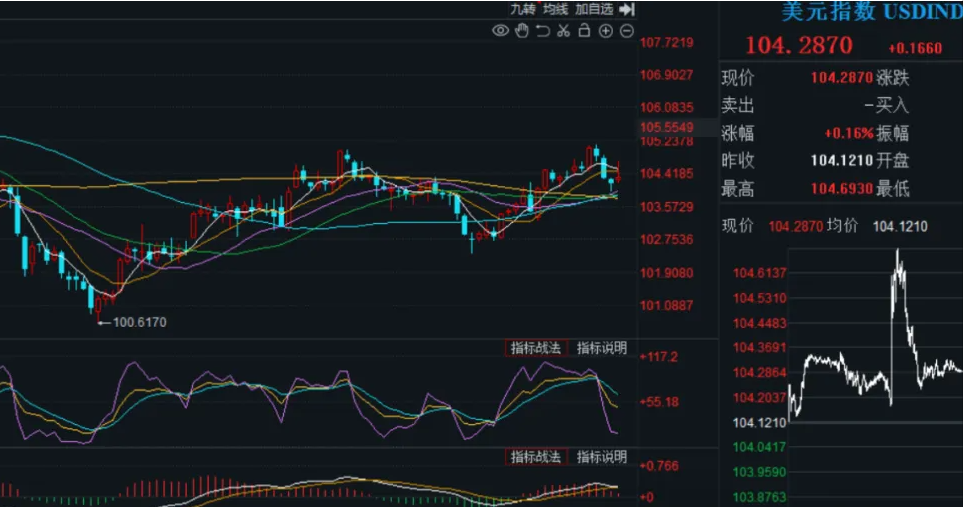Click the 104.2870 current price value
The image size is (963, 507).
pyautogui.click(x=799, y=45)
